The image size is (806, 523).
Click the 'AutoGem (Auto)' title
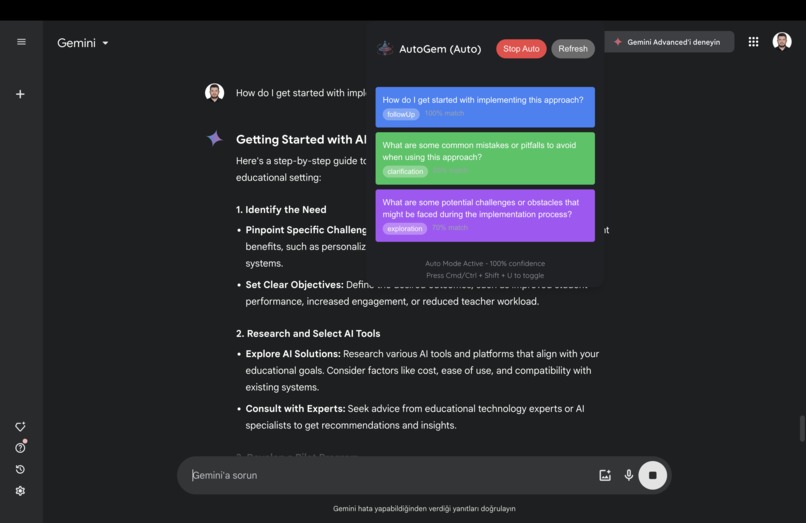point(440,49)
